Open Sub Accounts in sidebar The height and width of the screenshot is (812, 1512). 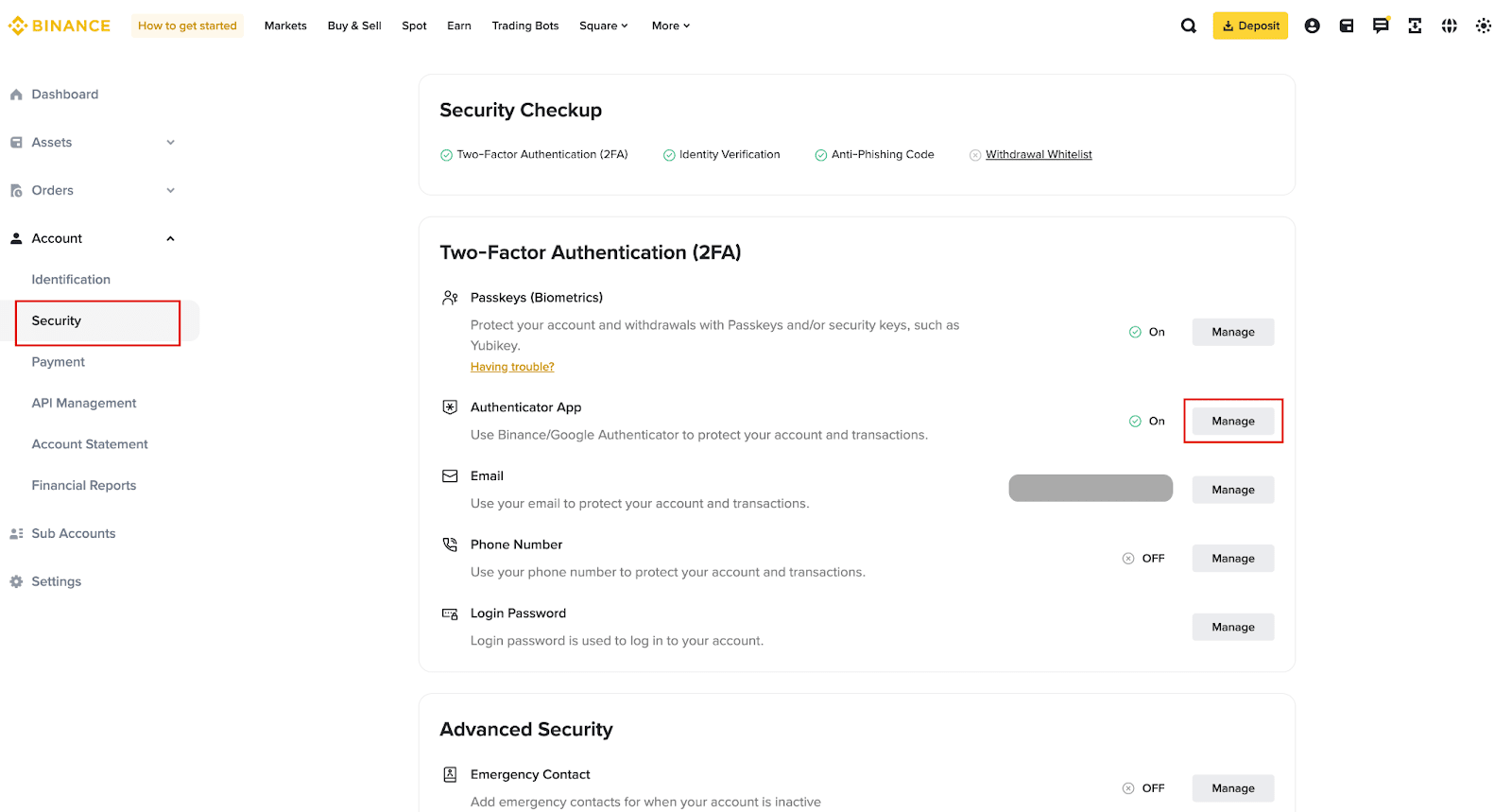[74, 534]
